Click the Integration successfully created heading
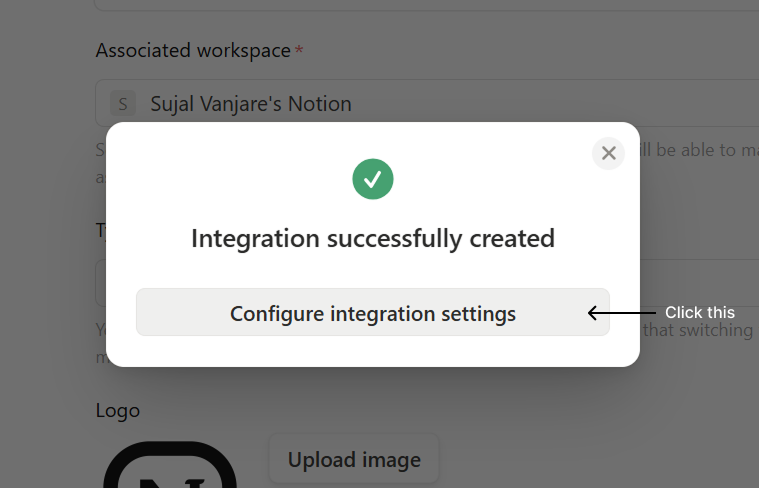Viewport: 759px width, 488px height. (373, 238)
